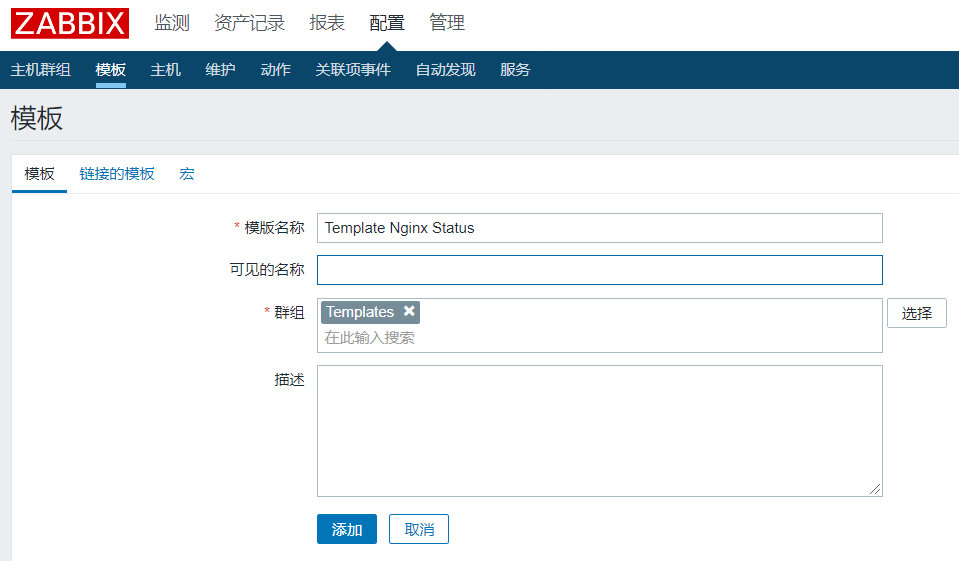Go to 主机 submenu
The width and height of the screenshot is (959, 561).
tap(166, 70)
